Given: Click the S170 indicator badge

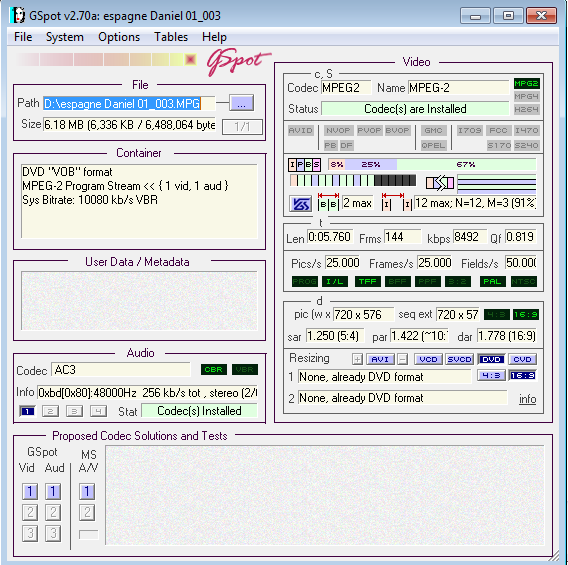Looking at the screenshot, I should (498, 145).
